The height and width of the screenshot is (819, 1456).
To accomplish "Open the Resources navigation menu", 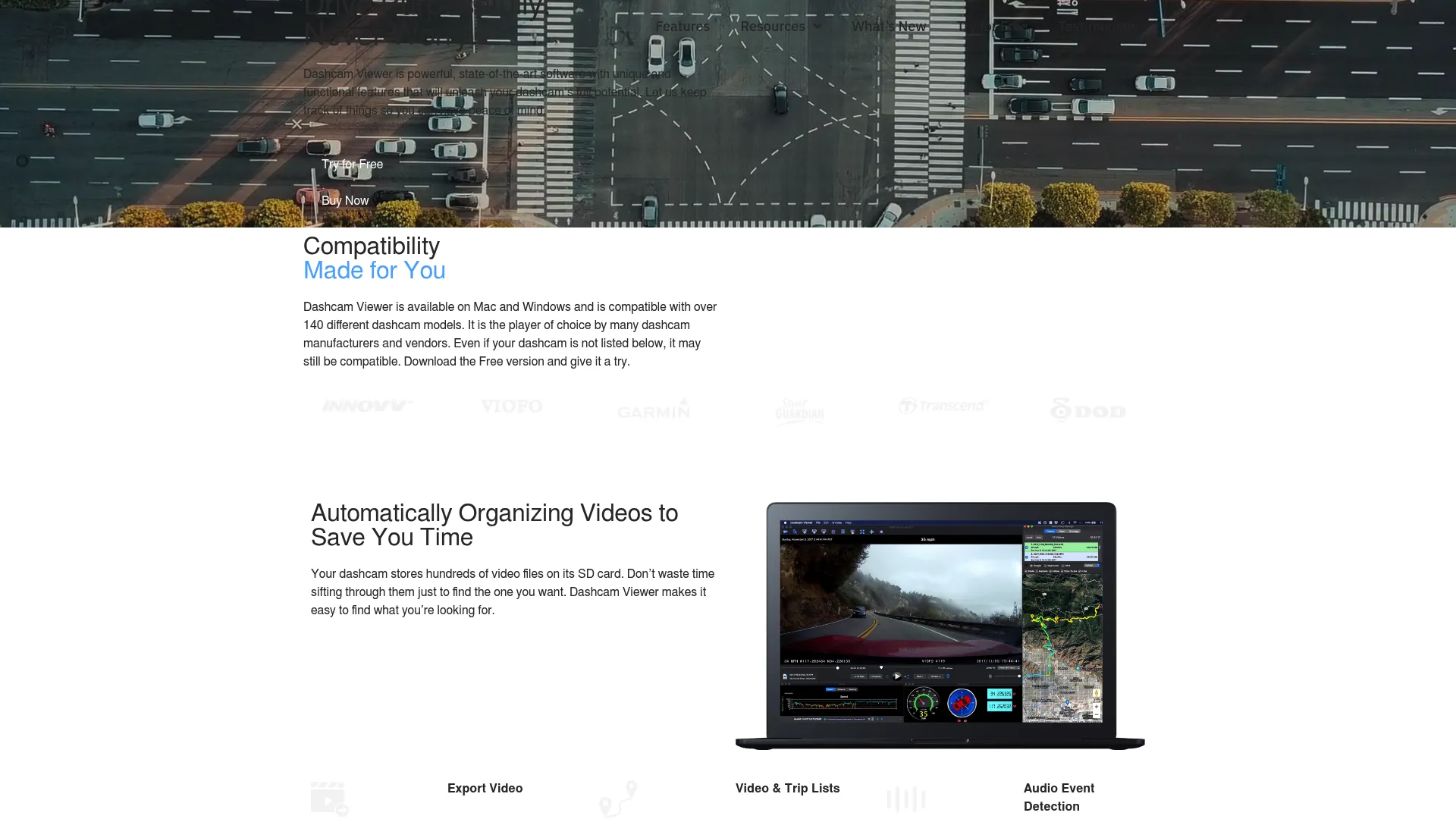I will click(x=773, y=27).
